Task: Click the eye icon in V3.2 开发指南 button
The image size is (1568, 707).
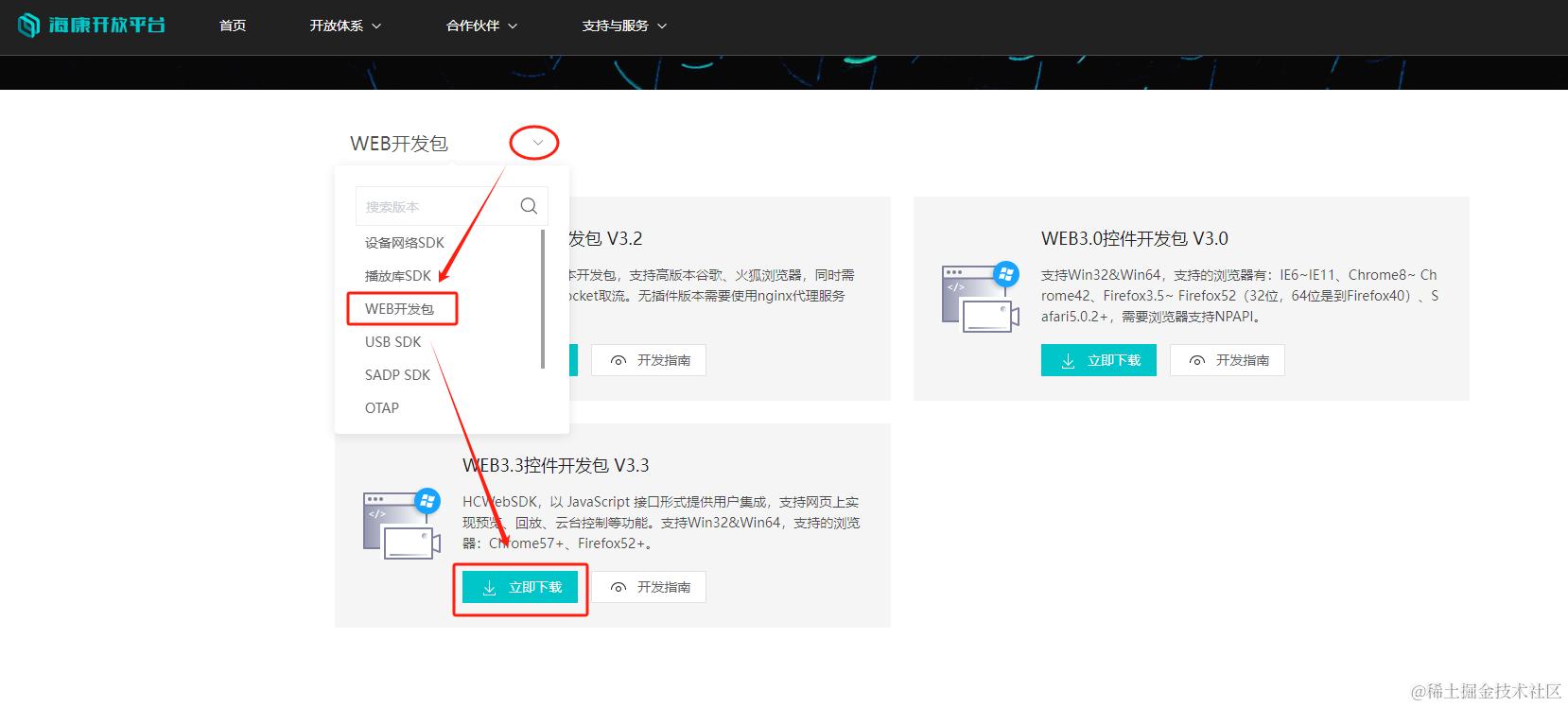Action: 618,361
